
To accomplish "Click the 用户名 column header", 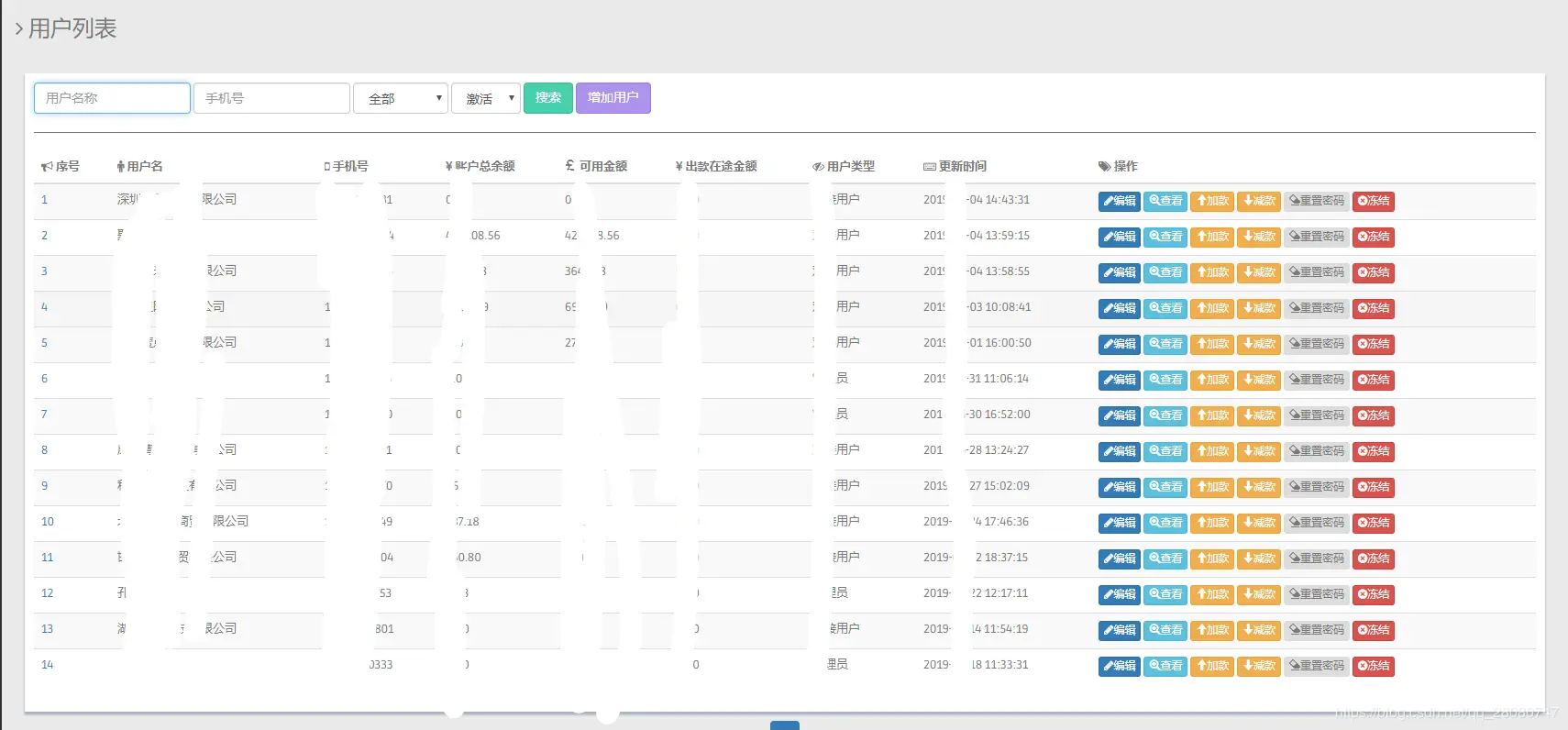I will pos(140,166).
